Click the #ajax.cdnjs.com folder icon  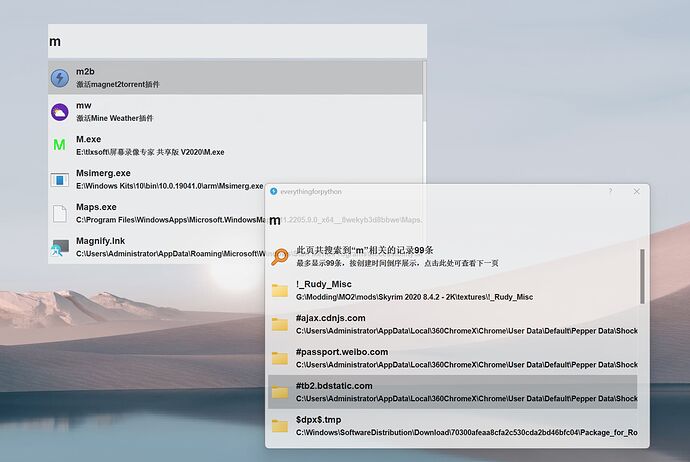coord(280,324)
